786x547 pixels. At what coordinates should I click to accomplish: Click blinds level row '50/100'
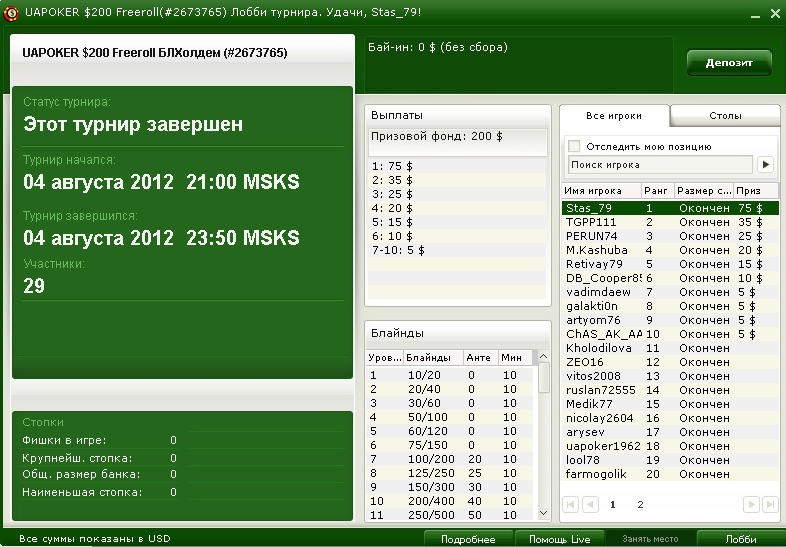pyautogui.click(x=450, y=417)
